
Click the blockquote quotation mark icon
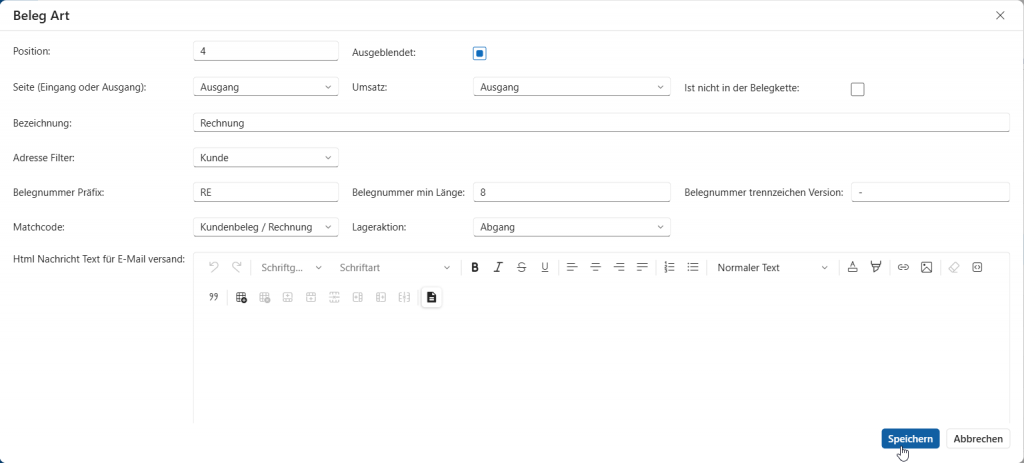click(x=213, y=297)
